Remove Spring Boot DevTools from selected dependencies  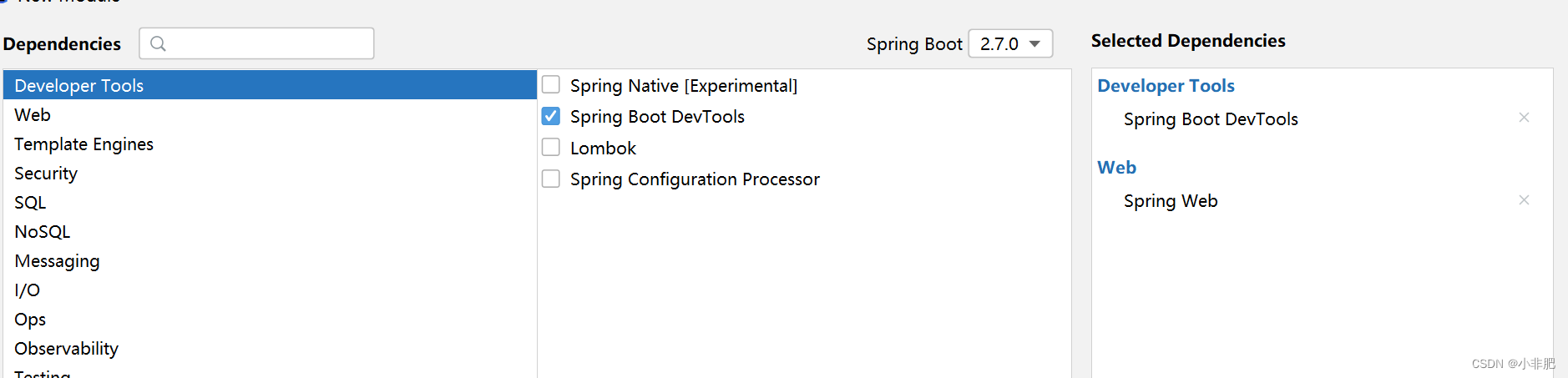click(x=1524, y=118)
